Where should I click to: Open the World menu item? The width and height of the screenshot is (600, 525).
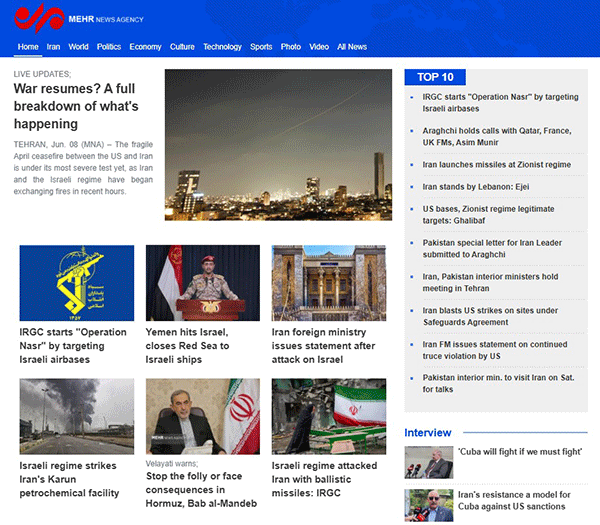pos(78,47)
